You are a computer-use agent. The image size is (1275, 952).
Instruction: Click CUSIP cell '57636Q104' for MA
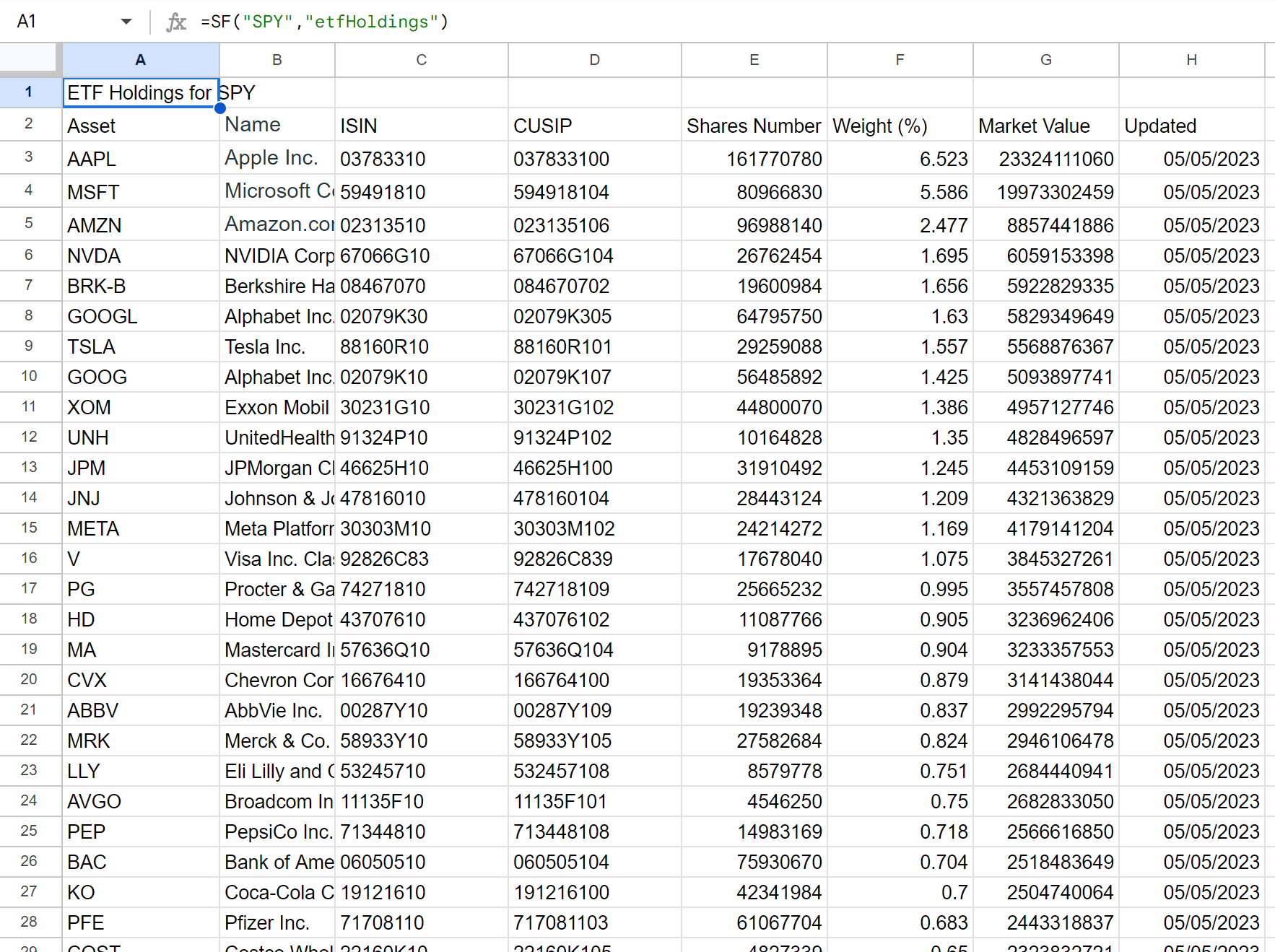click(595, 650)
